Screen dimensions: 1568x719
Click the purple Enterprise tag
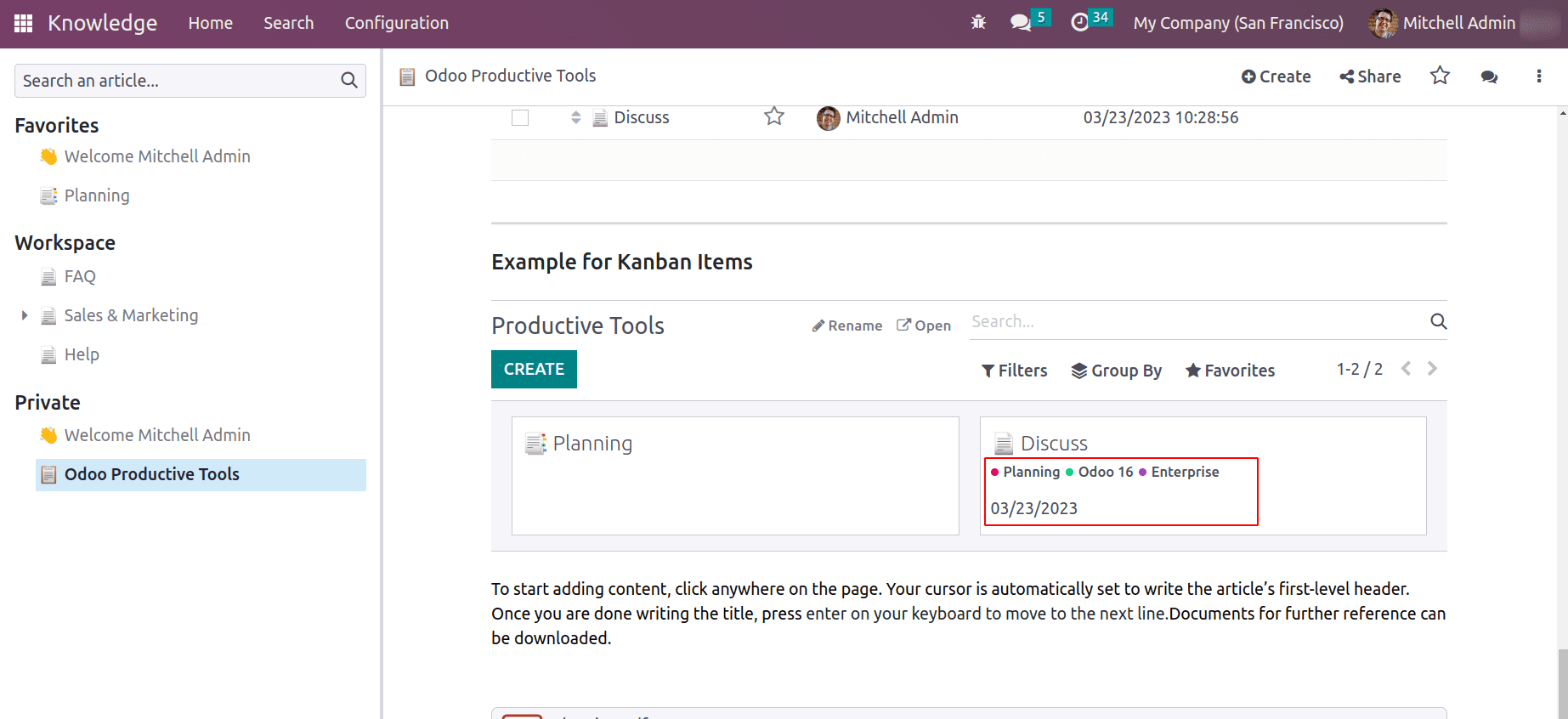[x=1179, y=472]
